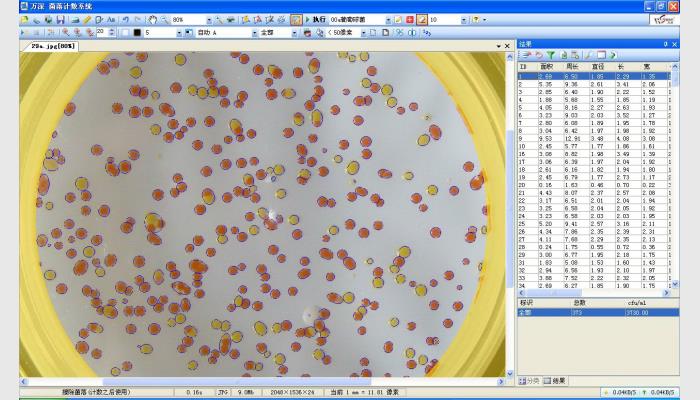Click the black color swatch
The height and width of the screenshot is (400, 700).
click(x=138, y=32)
